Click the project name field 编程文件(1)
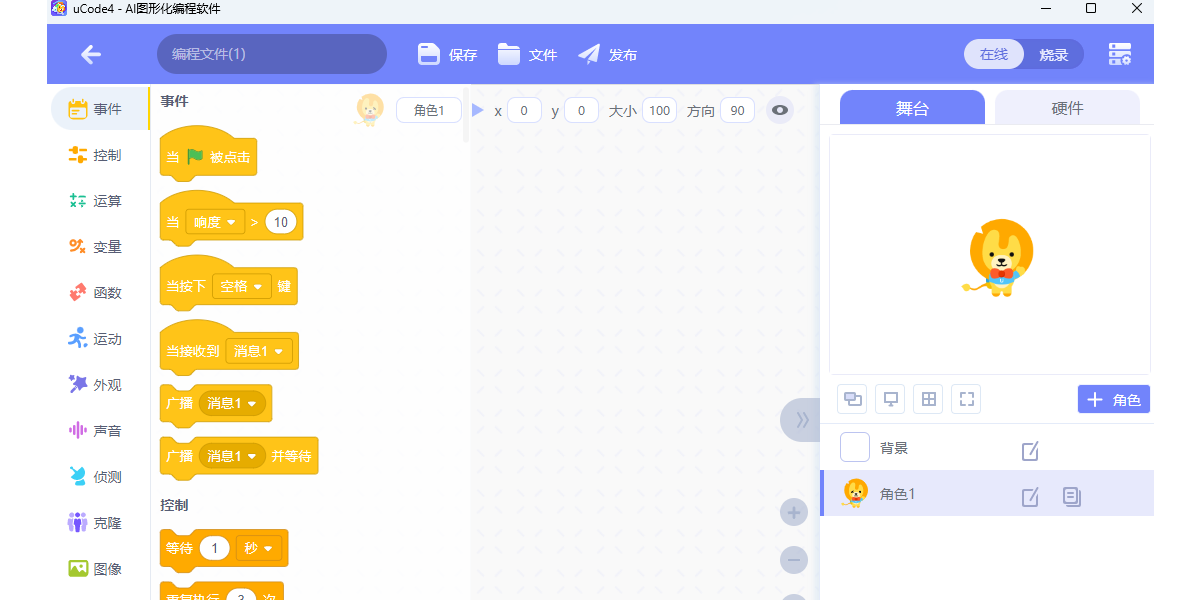 (x=271, y=55)
